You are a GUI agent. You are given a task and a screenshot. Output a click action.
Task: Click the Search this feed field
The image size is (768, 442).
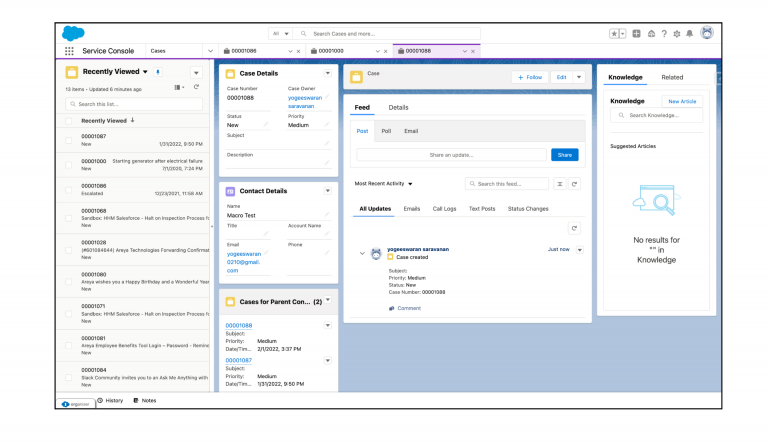tap(507, 184)
